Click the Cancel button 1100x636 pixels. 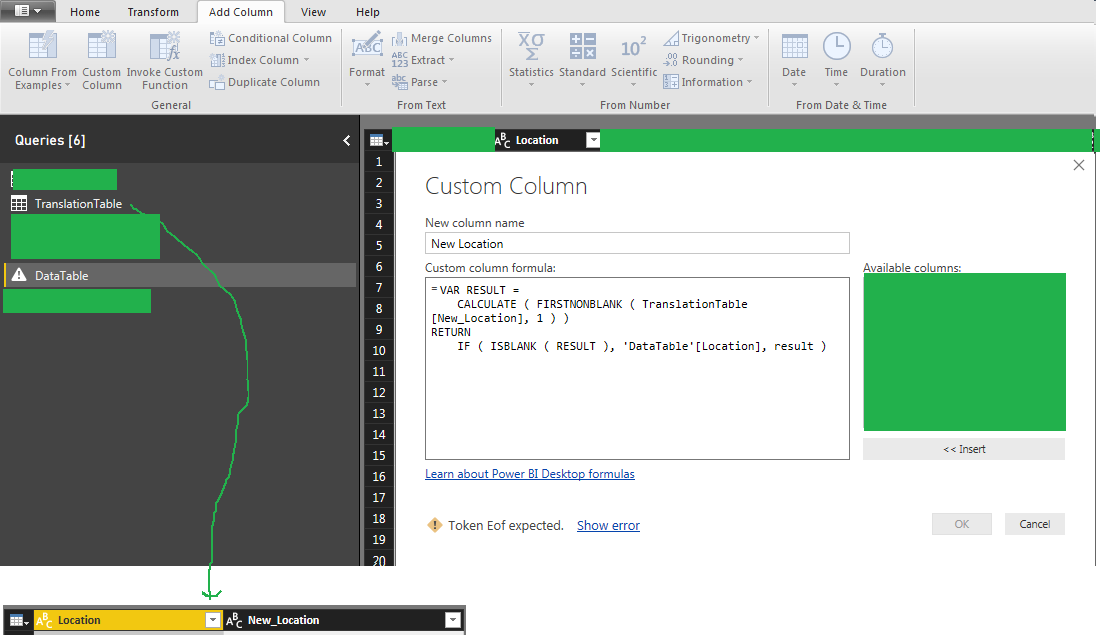point(1035,524)
